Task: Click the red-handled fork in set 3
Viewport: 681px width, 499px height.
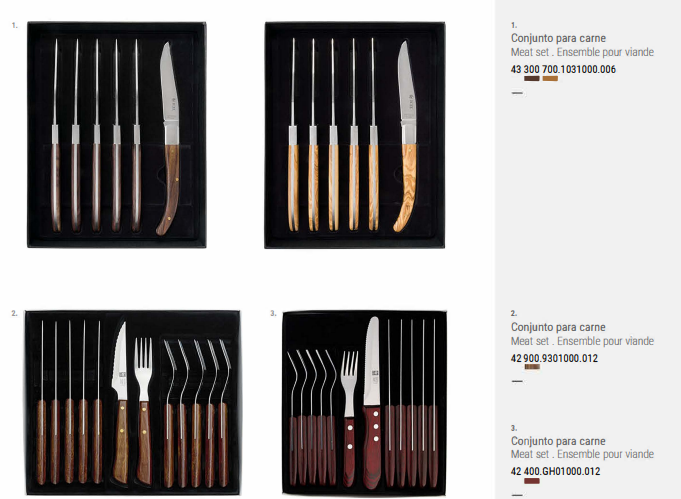Action: tap(350, 419)
